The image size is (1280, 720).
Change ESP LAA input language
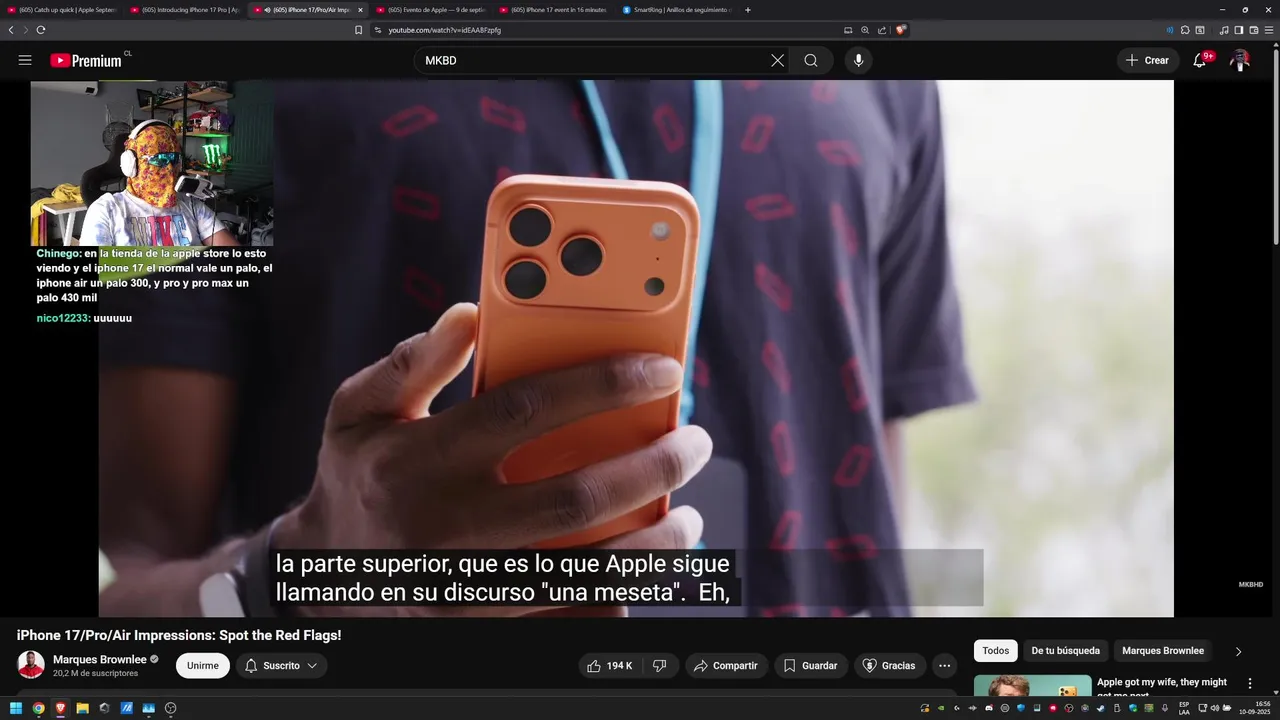point(1184,708)
